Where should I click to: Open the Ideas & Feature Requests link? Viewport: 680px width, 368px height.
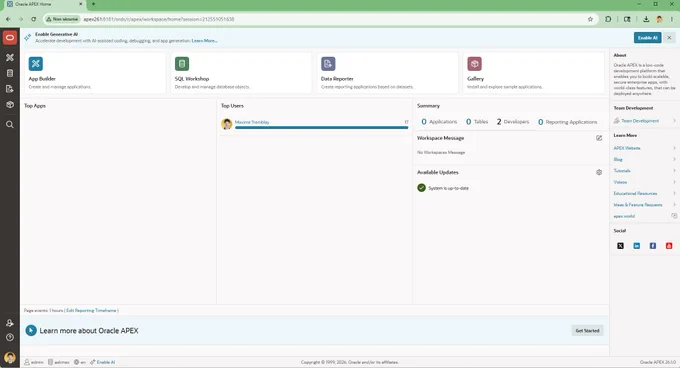(x=638, y=205)
